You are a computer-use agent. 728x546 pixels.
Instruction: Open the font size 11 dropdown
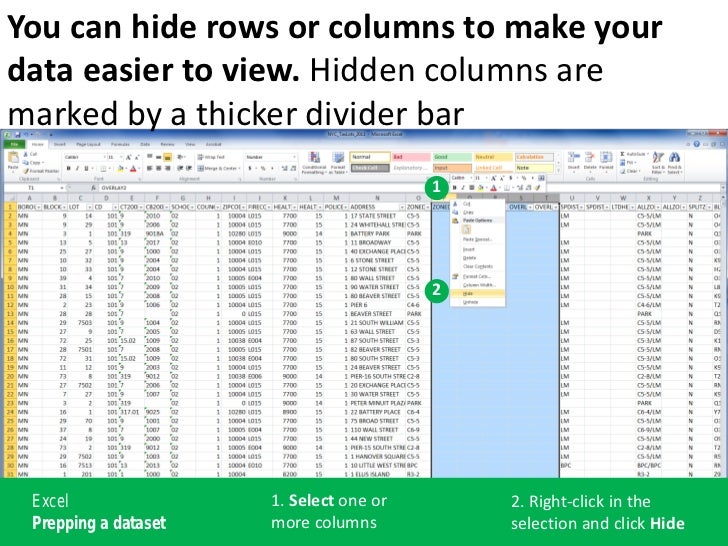pos(122,157)
